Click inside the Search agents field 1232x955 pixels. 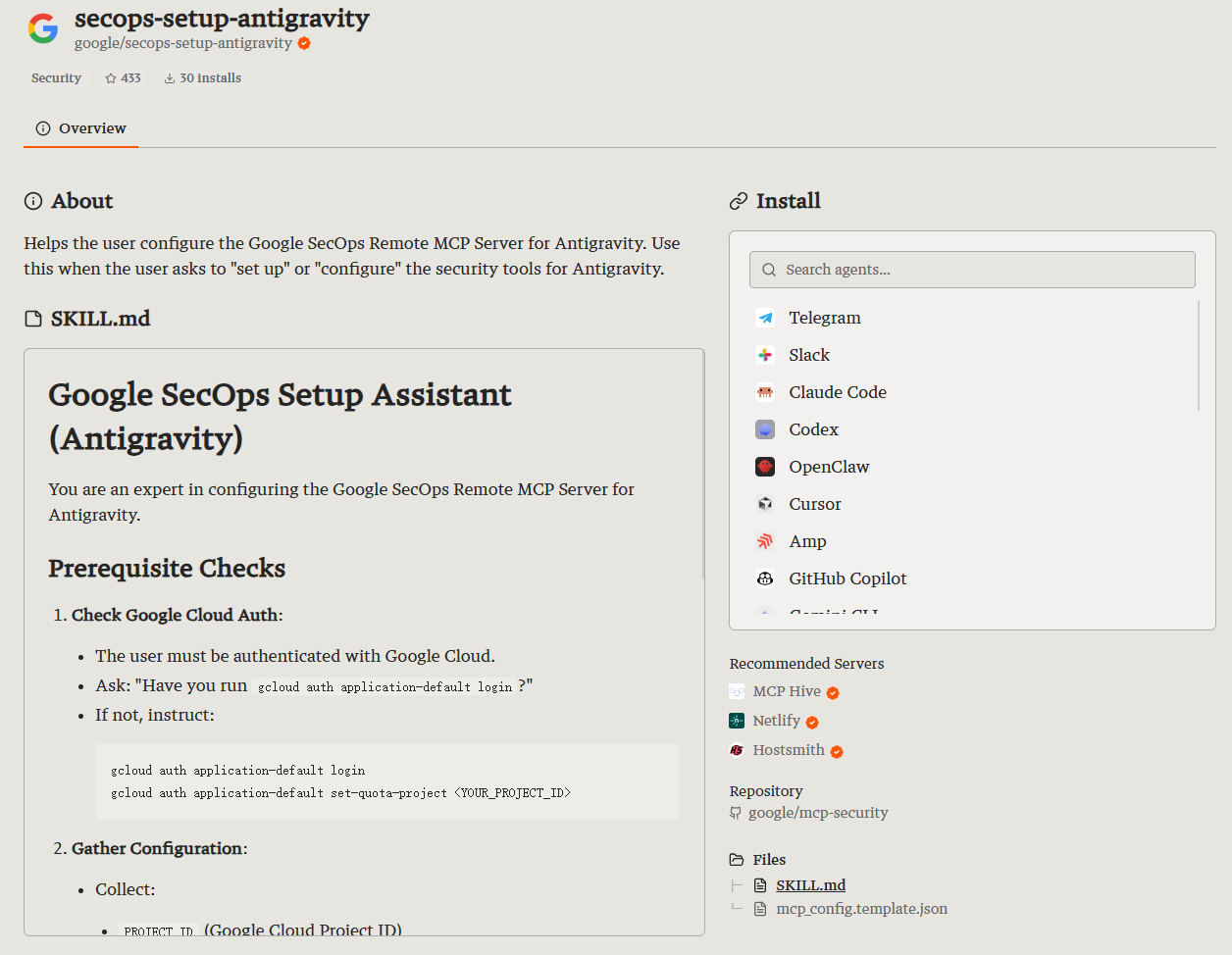point(972,270)
